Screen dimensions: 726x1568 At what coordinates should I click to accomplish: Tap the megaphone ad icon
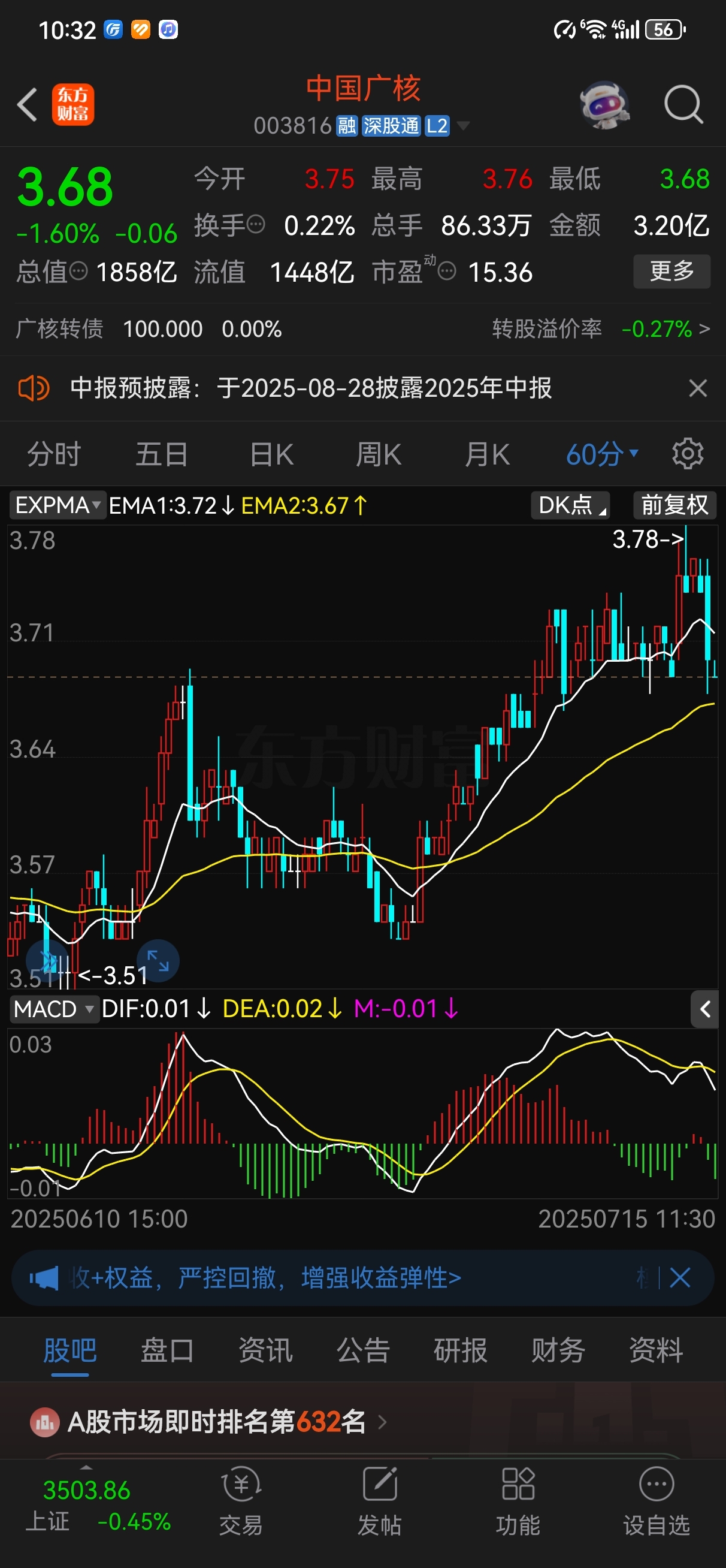[x=44, y=1278]
